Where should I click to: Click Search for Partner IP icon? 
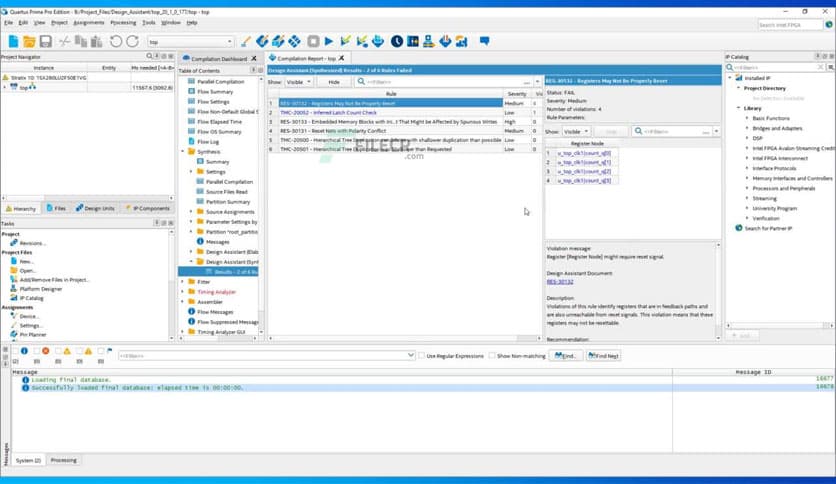(739, 228)
